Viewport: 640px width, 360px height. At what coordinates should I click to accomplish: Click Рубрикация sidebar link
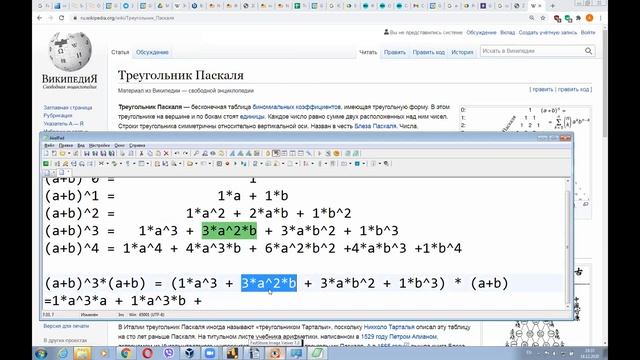pos(58,116)
